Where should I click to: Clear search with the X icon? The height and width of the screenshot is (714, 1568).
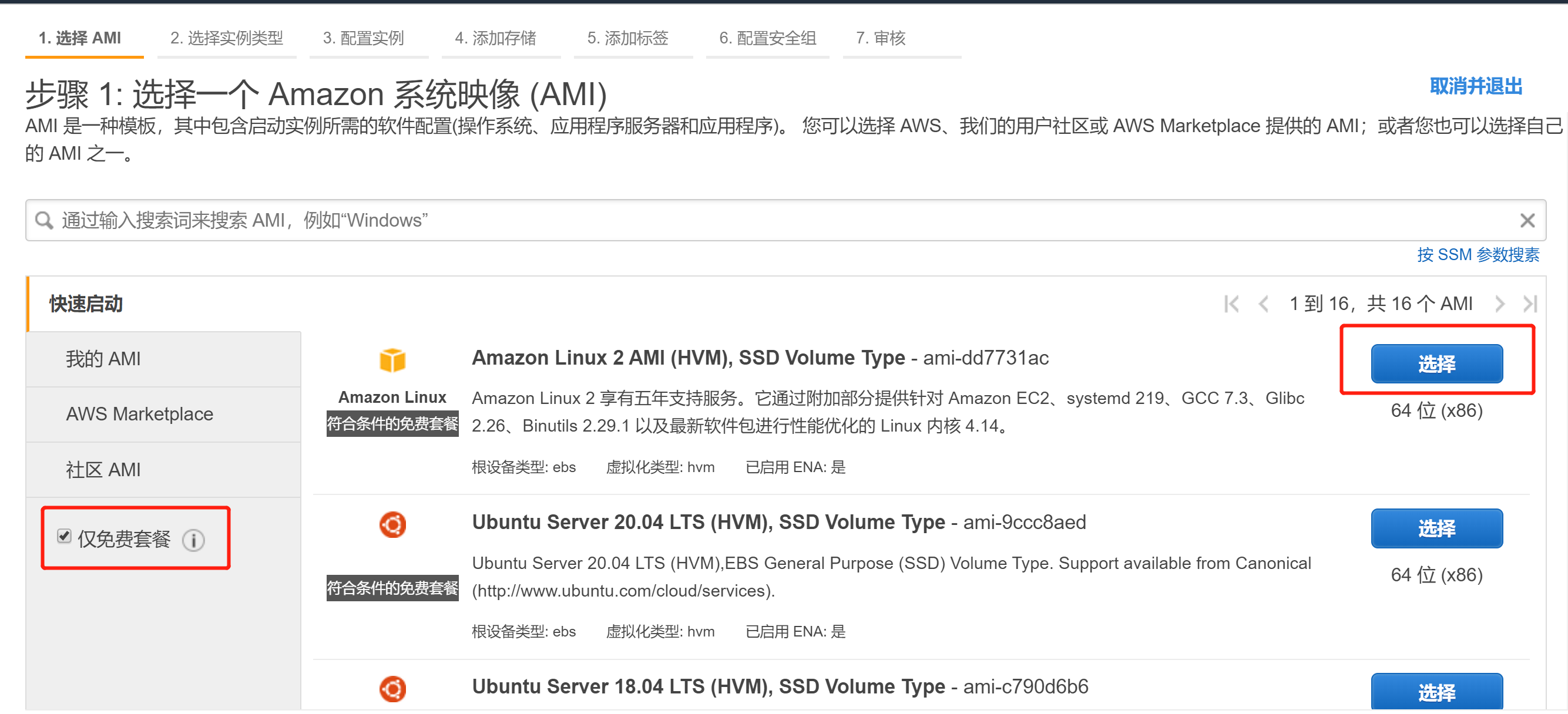click(x=1527, y=221)
